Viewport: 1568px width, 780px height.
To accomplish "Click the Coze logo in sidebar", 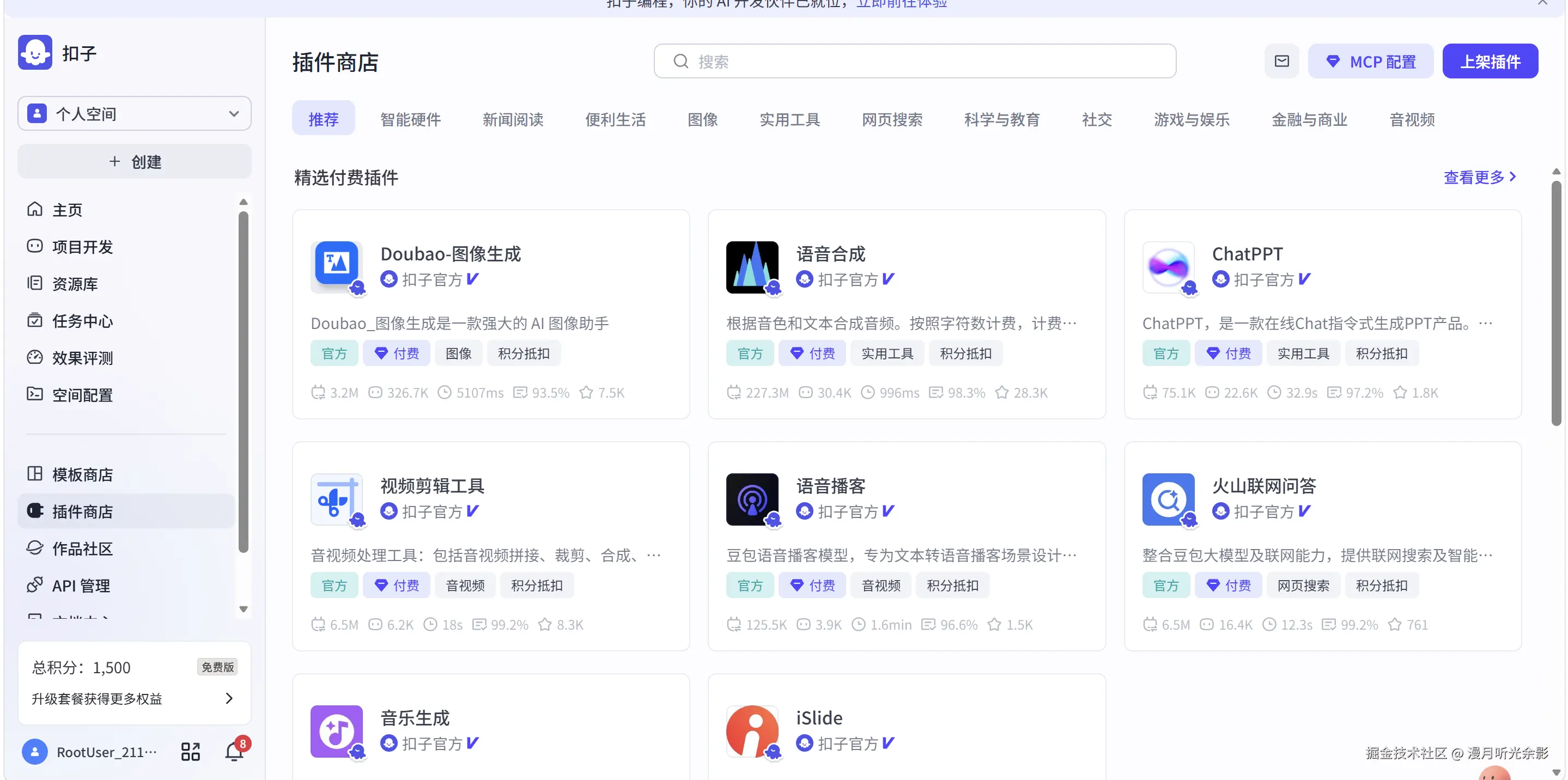I will click(x=35, y=53).
